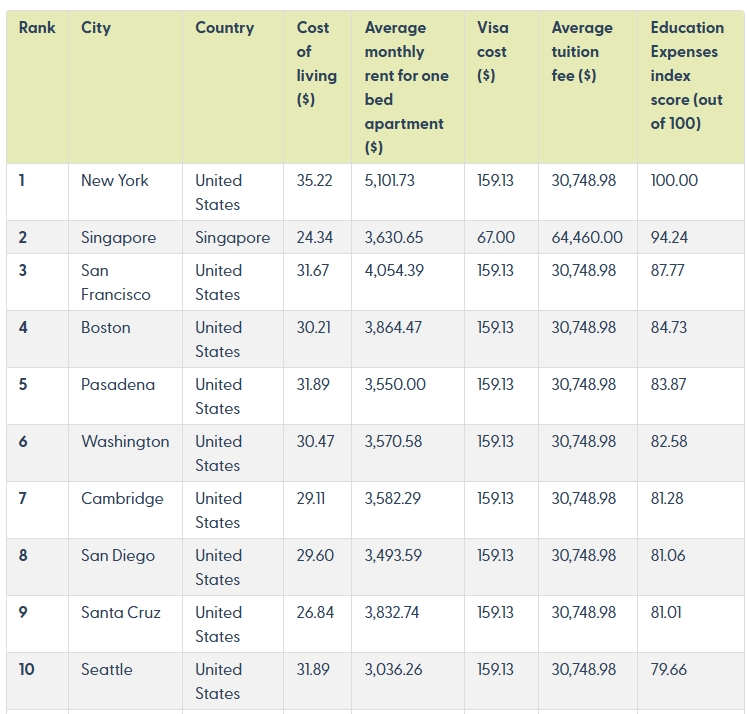Click the Education Expenses index score header

tap(687, 75)
